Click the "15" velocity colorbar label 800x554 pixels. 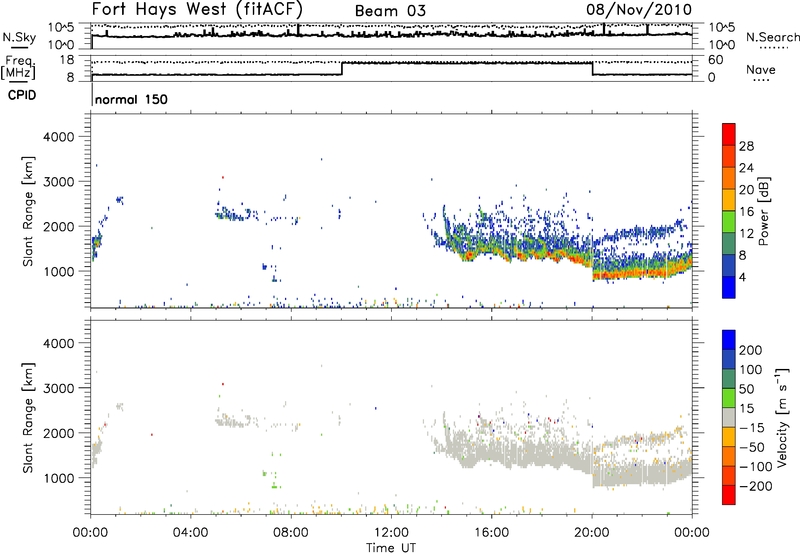[746, 409]
